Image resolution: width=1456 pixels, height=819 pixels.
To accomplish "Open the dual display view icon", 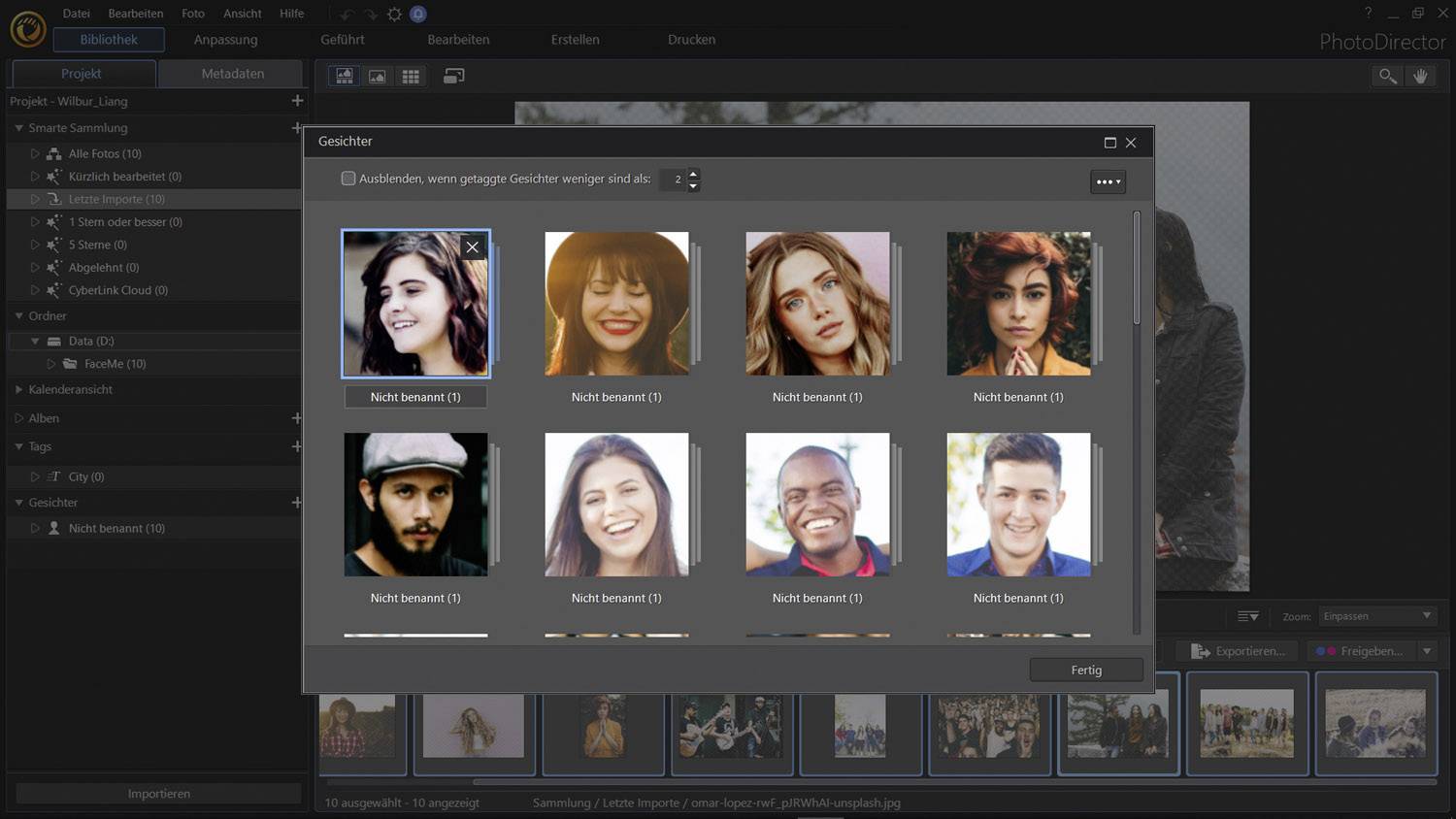I will [453, 76].
